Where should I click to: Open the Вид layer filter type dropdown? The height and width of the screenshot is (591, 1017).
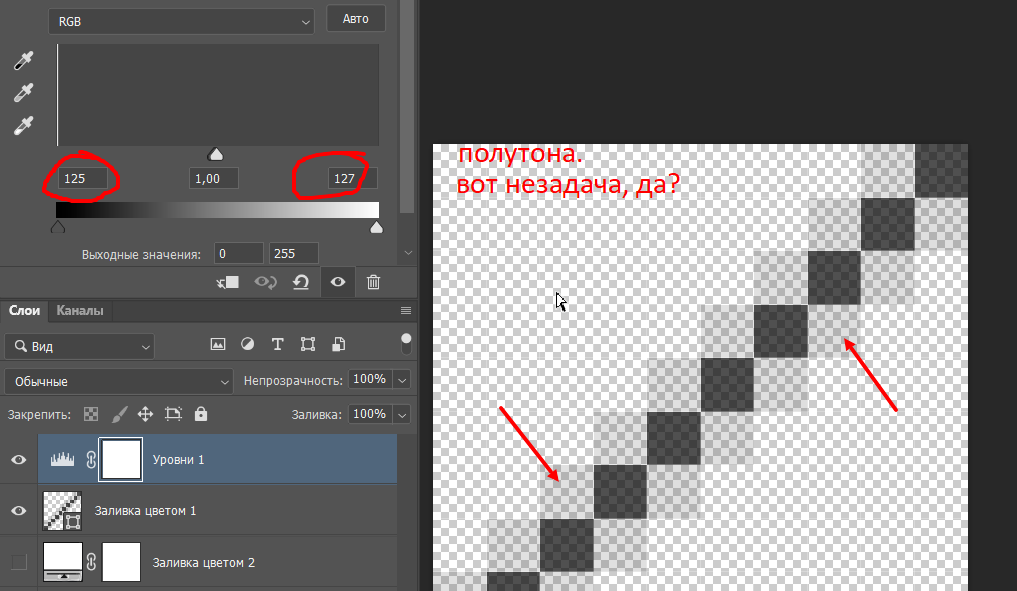tap(80, 346)
